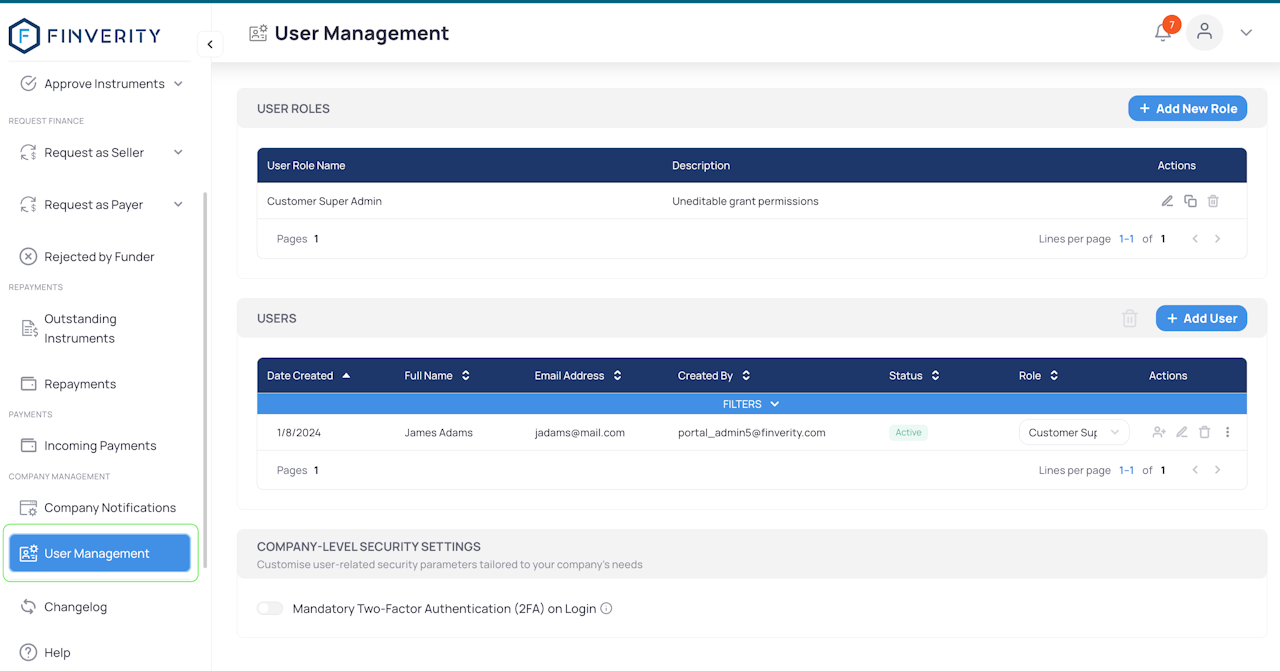Viewport: 1280px width, 671px height.
Task: Expand the Request as Seller menu
Action: point(102,152)
